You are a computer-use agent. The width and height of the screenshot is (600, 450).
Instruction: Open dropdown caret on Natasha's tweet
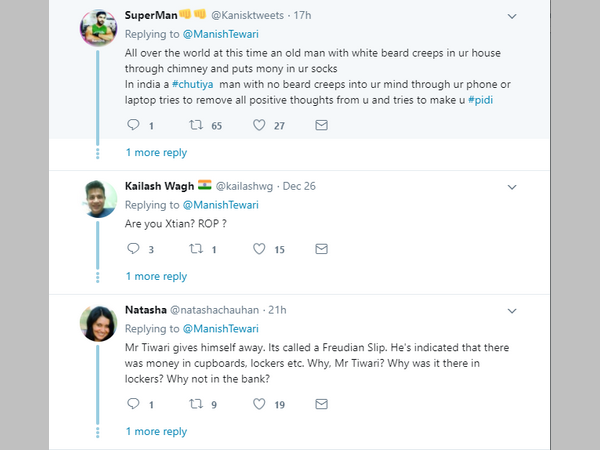513,310
